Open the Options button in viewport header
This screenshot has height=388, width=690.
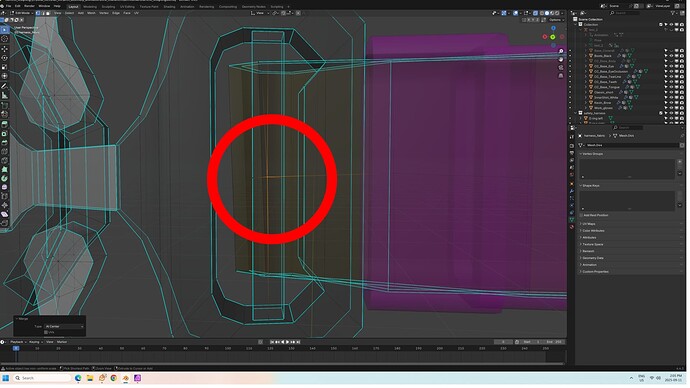click(x=557, y=20)
